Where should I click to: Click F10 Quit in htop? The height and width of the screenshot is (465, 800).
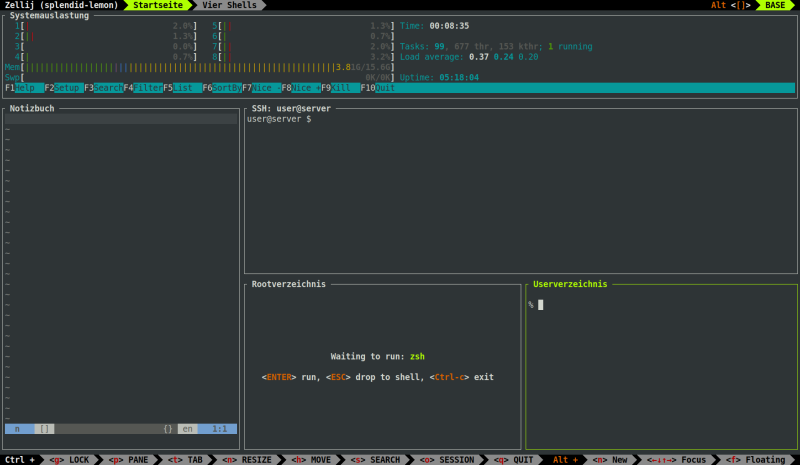[x=383, y=88]
